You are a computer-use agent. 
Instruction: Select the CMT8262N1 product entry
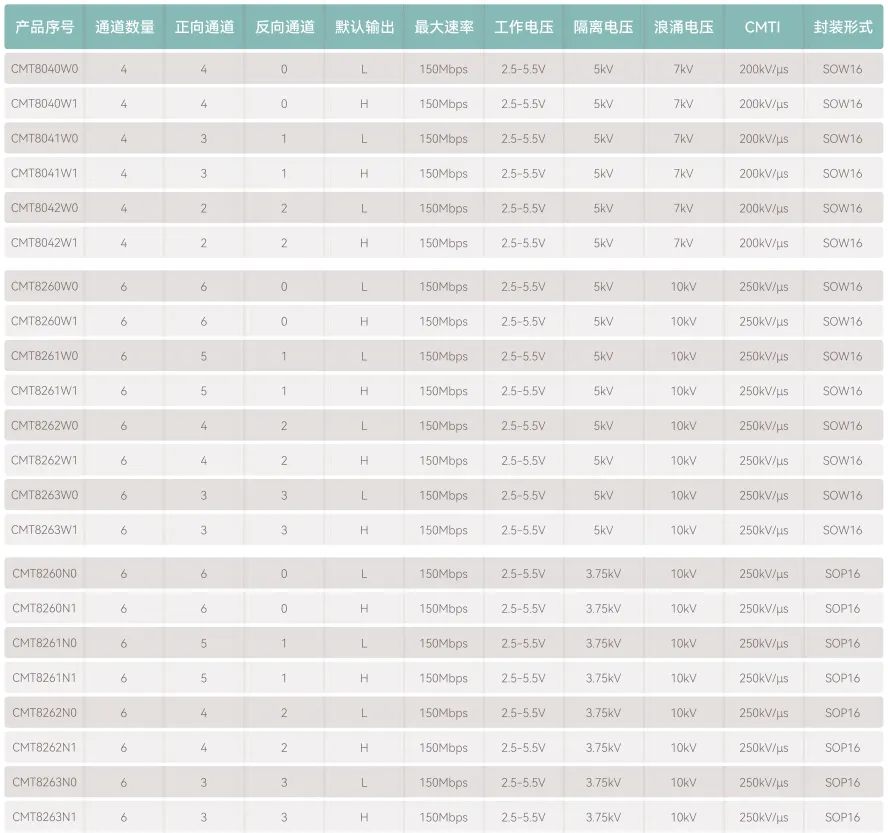pyautogui.click(x=44, y=748)
